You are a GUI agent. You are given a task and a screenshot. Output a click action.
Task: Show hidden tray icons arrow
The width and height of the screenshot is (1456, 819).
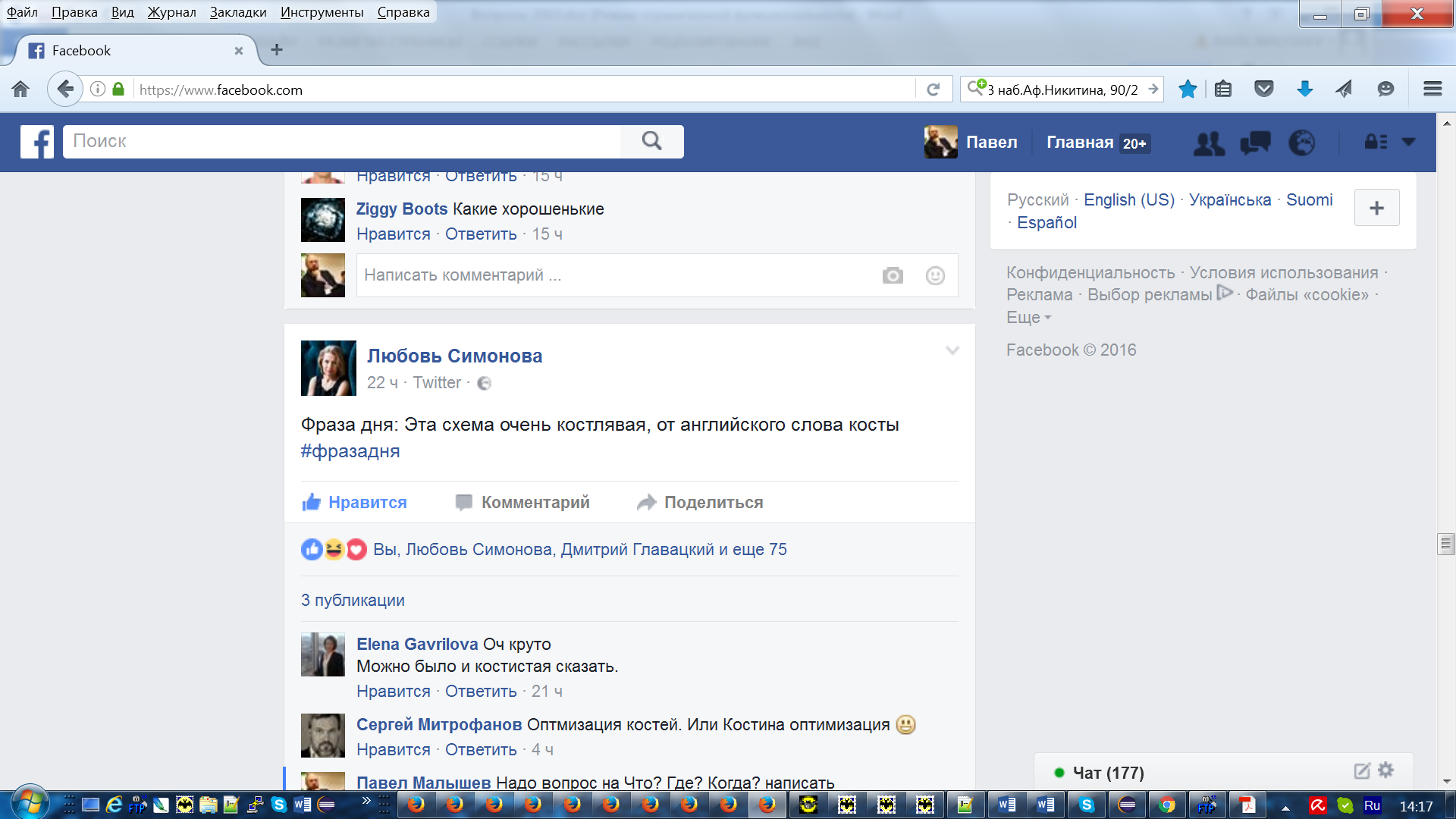coord(1285,807)
